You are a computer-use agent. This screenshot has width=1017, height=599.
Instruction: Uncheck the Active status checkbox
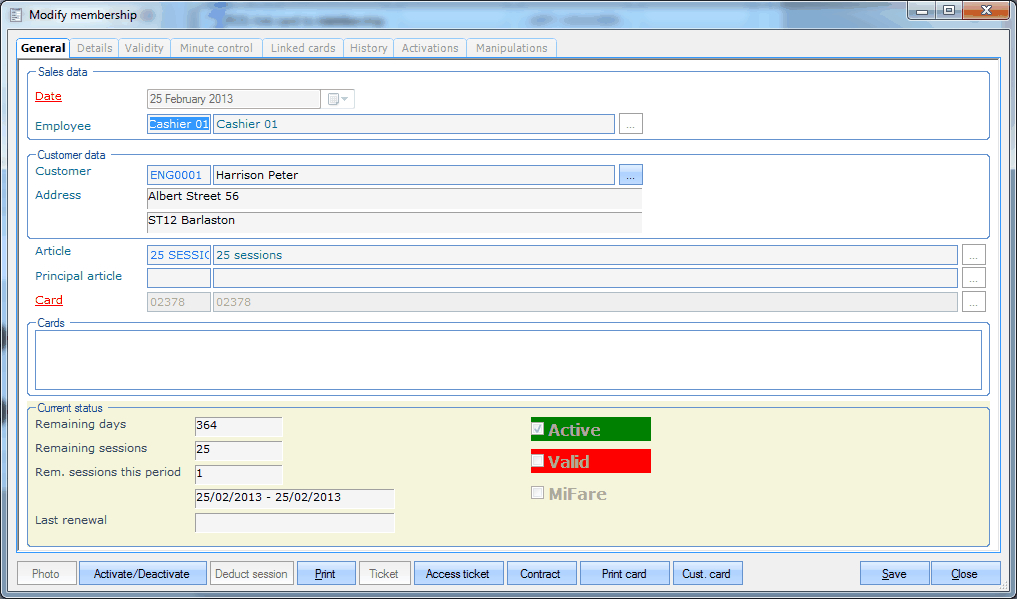536,428
